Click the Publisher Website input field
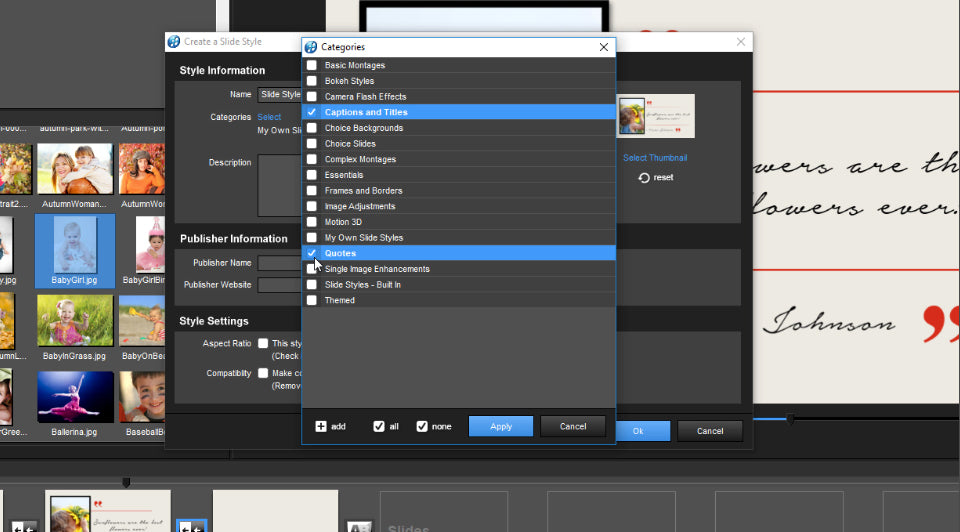960x532 pixels. point(279,285)
